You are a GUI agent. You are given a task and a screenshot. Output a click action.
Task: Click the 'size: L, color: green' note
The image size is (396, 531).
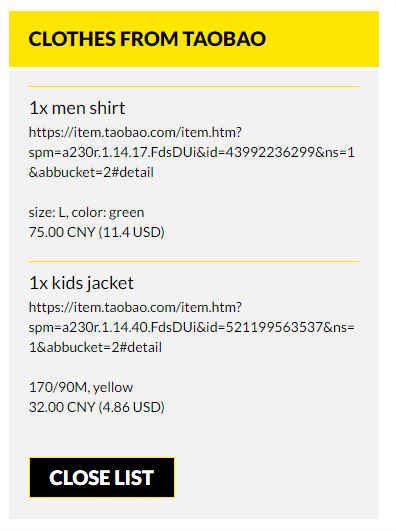(x=86, y=213)
